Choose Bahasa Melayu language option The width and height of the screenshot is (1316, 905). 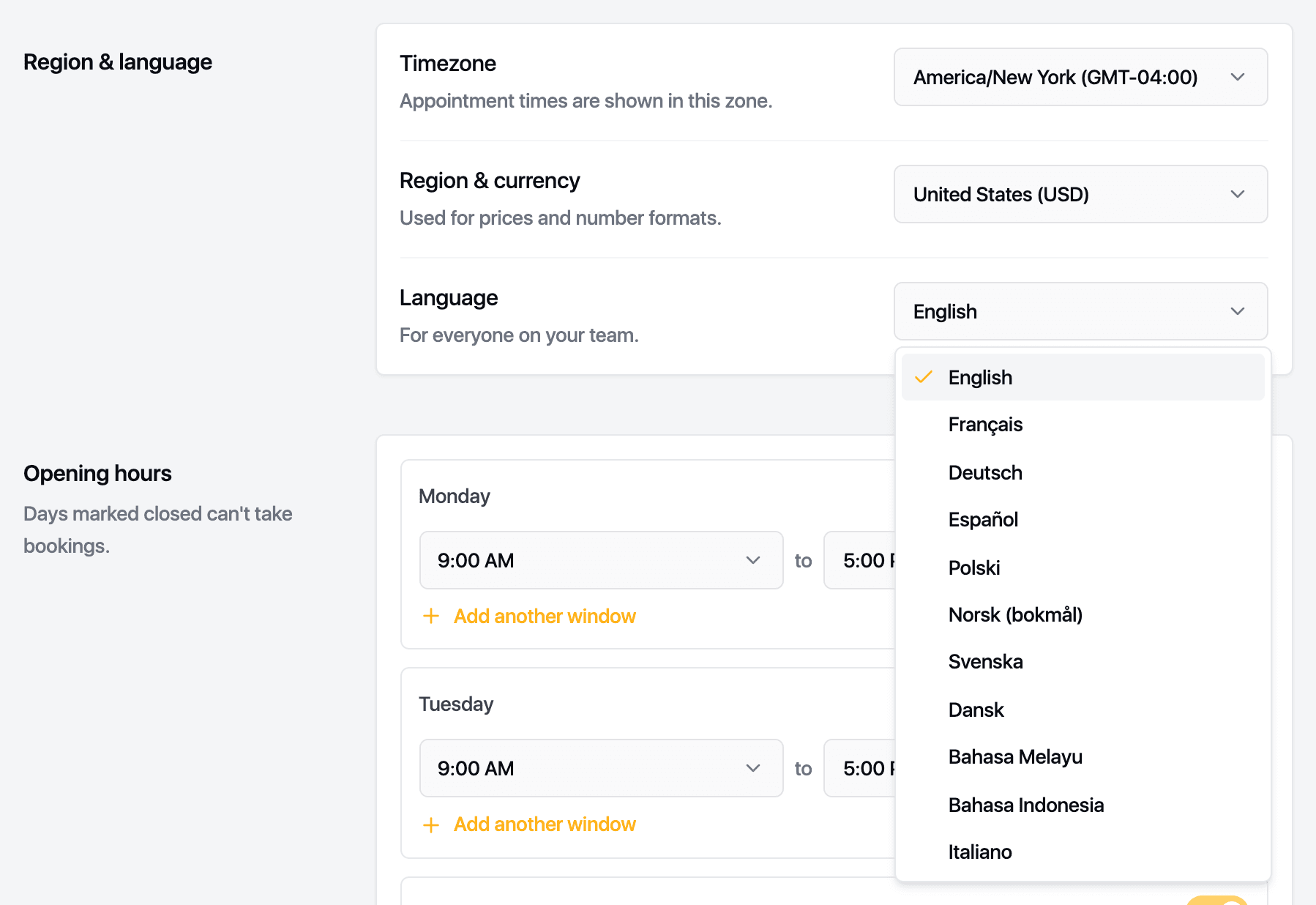1083,757
